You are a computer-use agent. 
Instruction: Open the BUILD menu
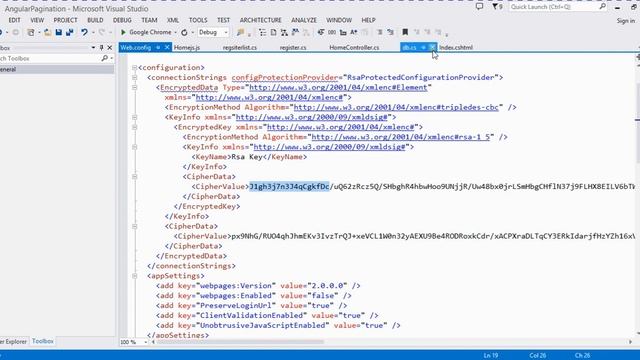[95, 20]
